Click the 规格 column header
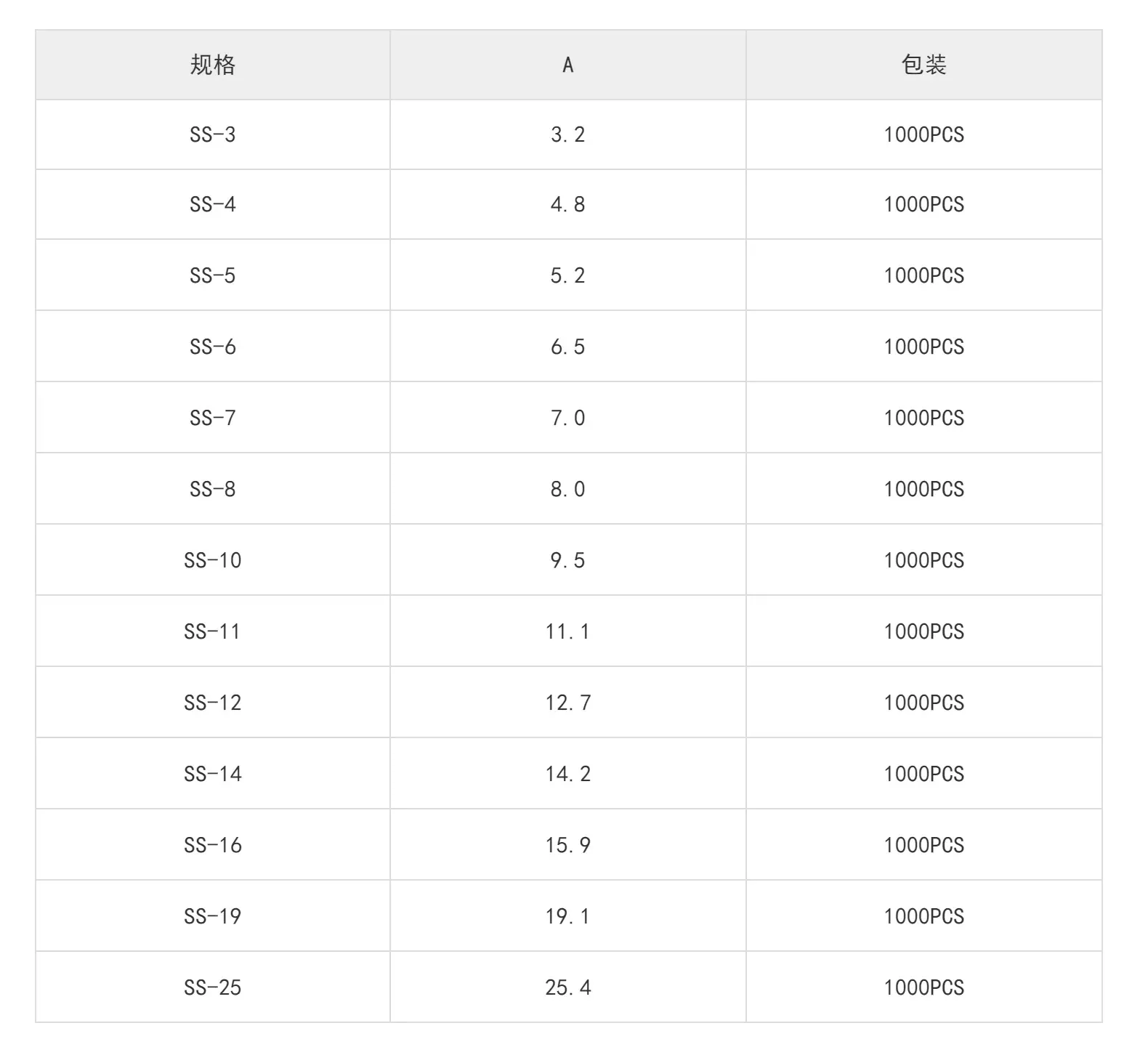 tap(213, 65)
